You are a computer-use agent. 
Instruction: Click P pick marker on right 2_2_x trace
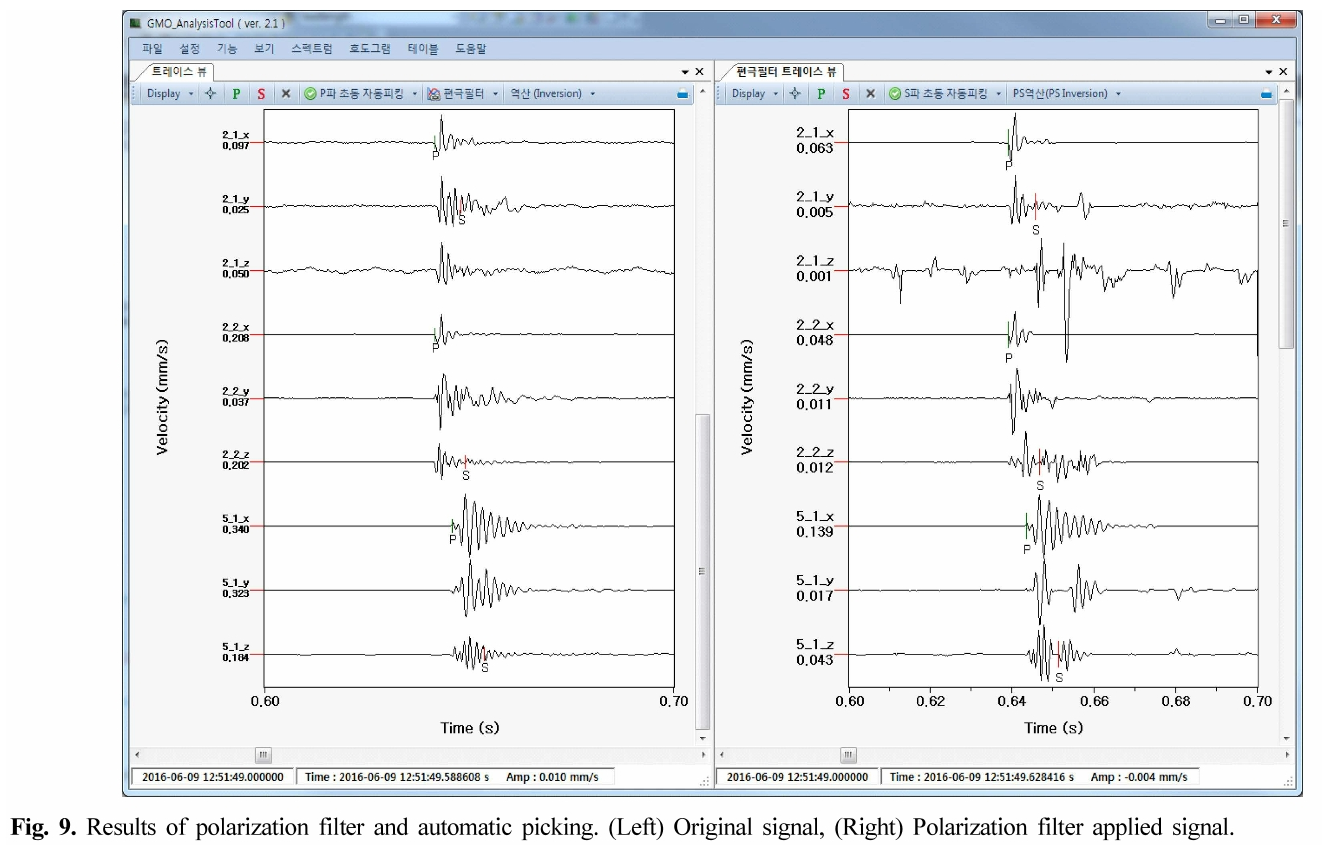(1008, 341)
